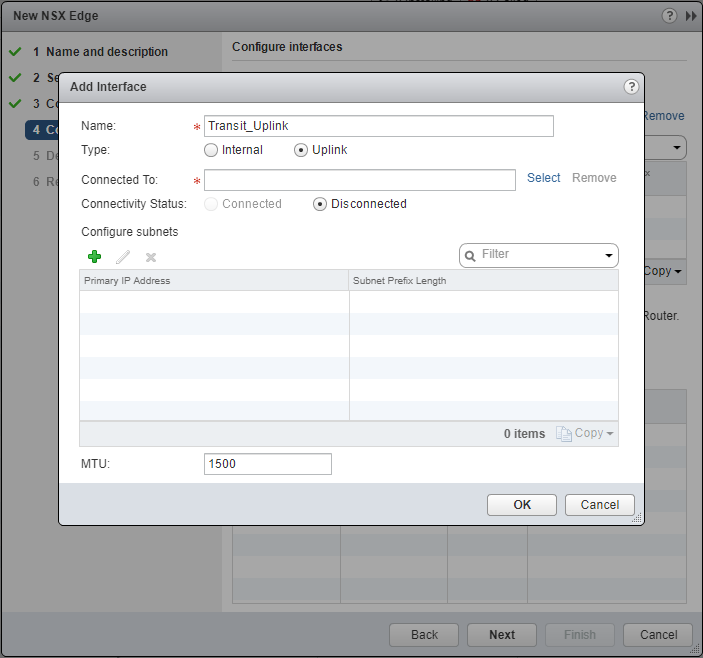Screen dimensions: 703x658
Task: Click the MTU input field
Action: 267,464
